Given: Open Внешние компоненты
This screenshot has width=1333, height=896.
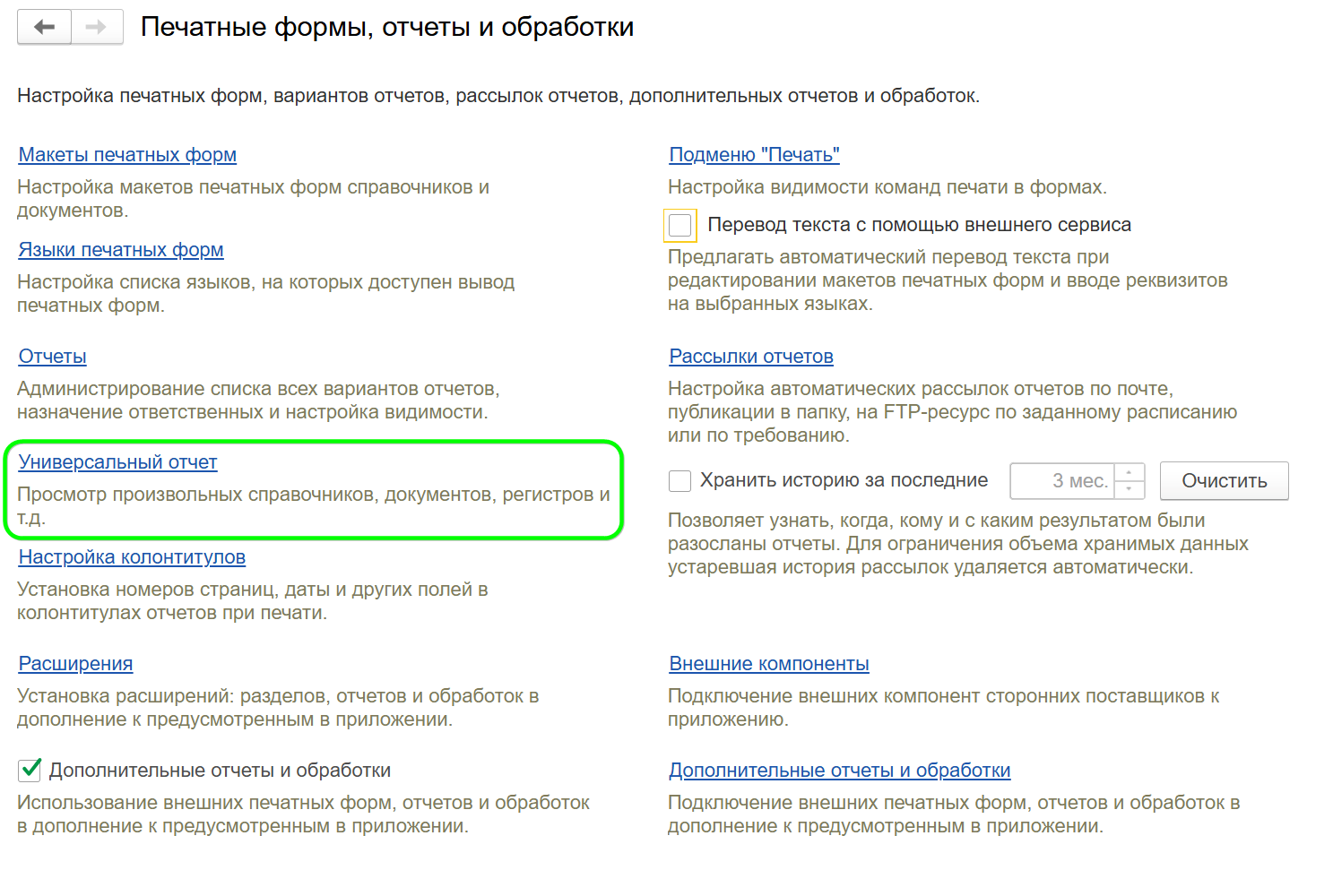Looking at the screenshot, I should [x=767, y=663].
